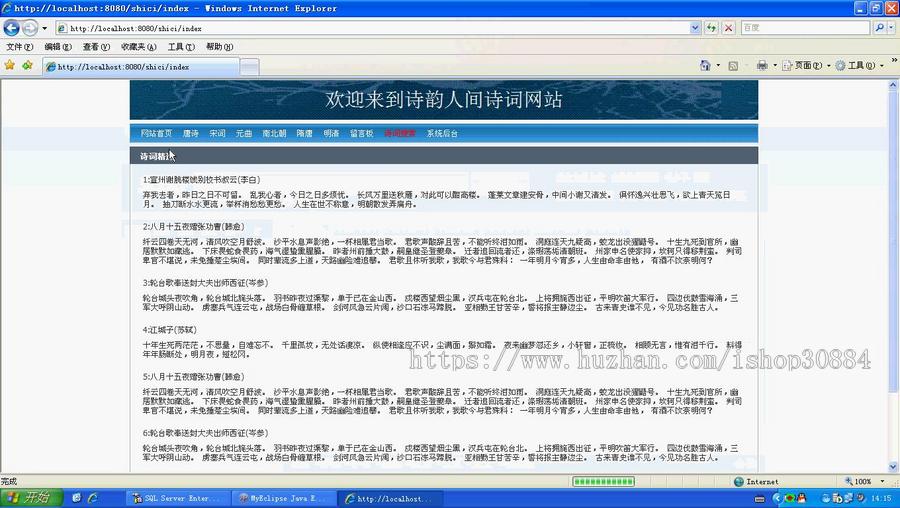Click the Windows 开始 Start button

coord(30,498)
